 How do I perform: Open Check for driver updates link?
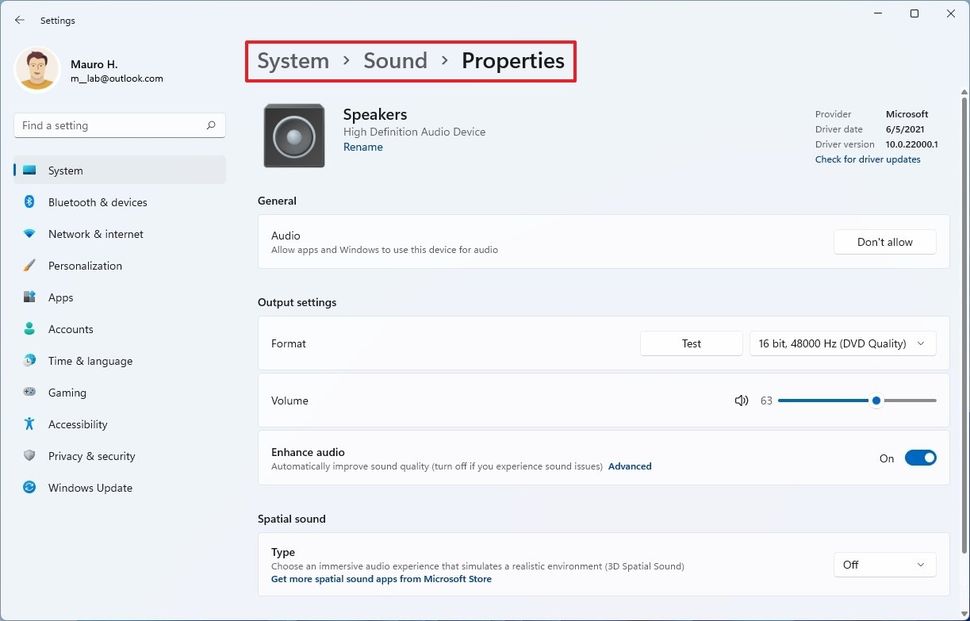867,160
